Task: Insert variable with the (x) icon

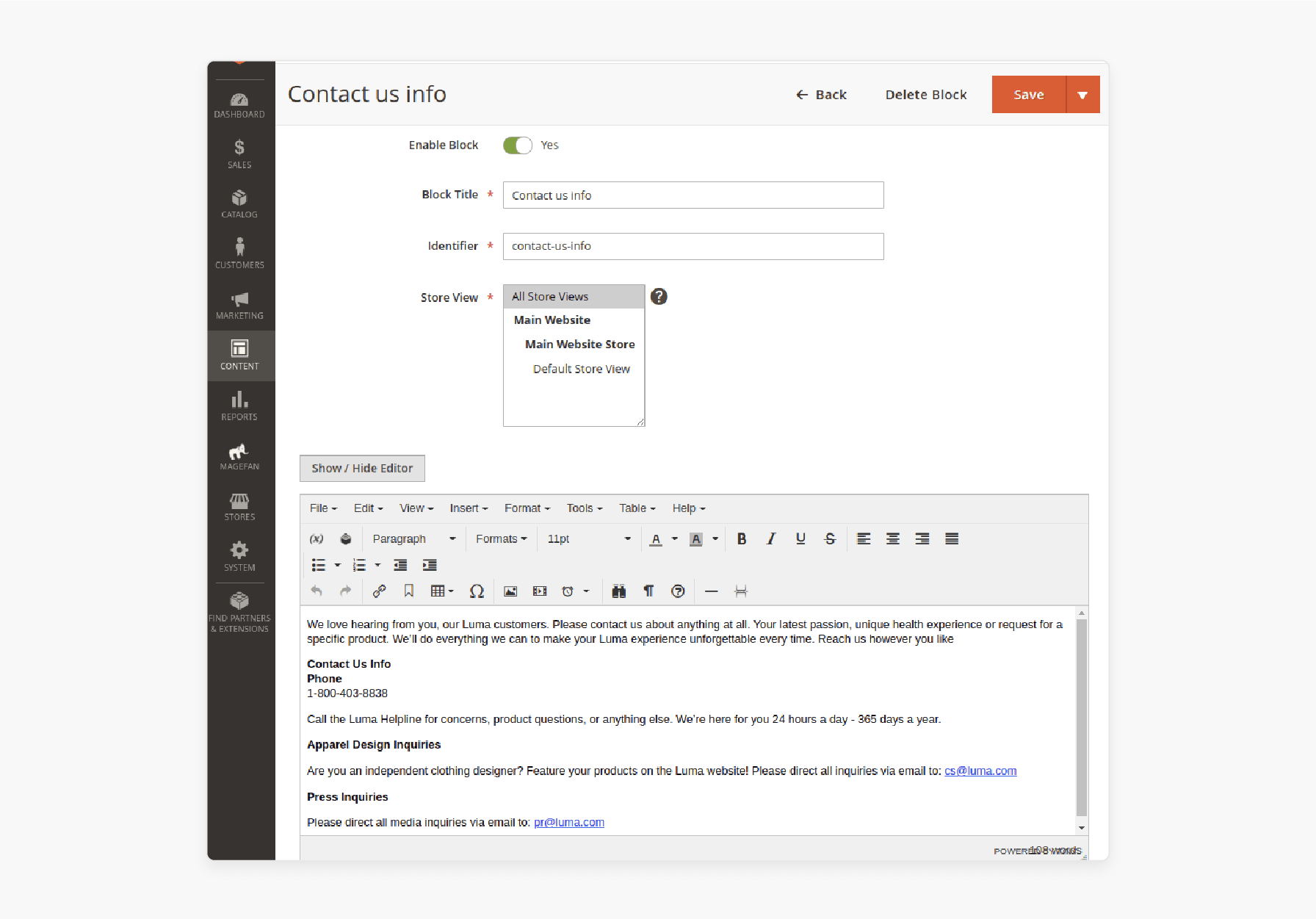Action: point(317,538)
